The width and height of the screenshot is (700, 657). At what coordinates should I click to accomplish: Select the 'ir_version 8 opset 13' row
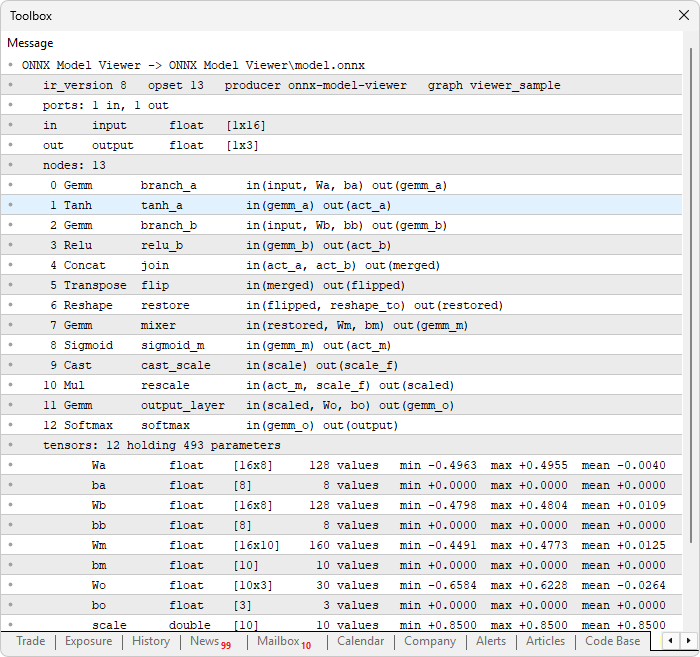click(341, 85)
